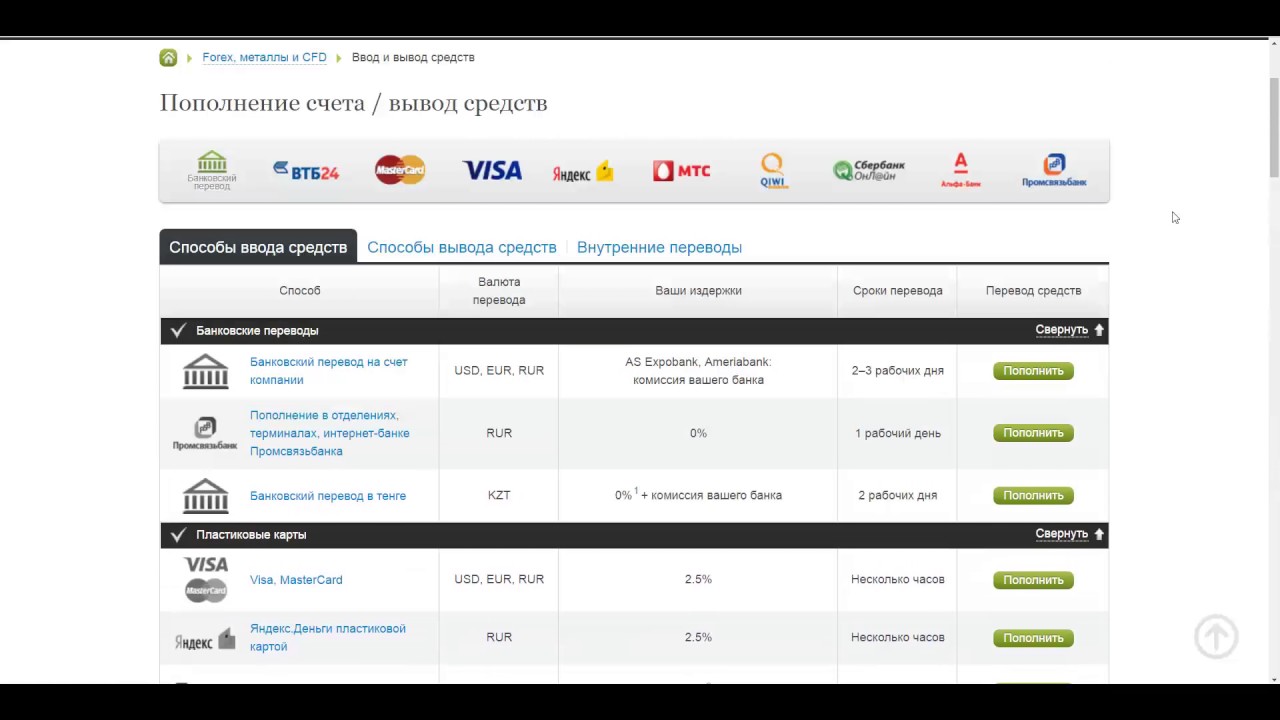
Task: Click the Сроки перевода column header
Action: coord(898,291)
